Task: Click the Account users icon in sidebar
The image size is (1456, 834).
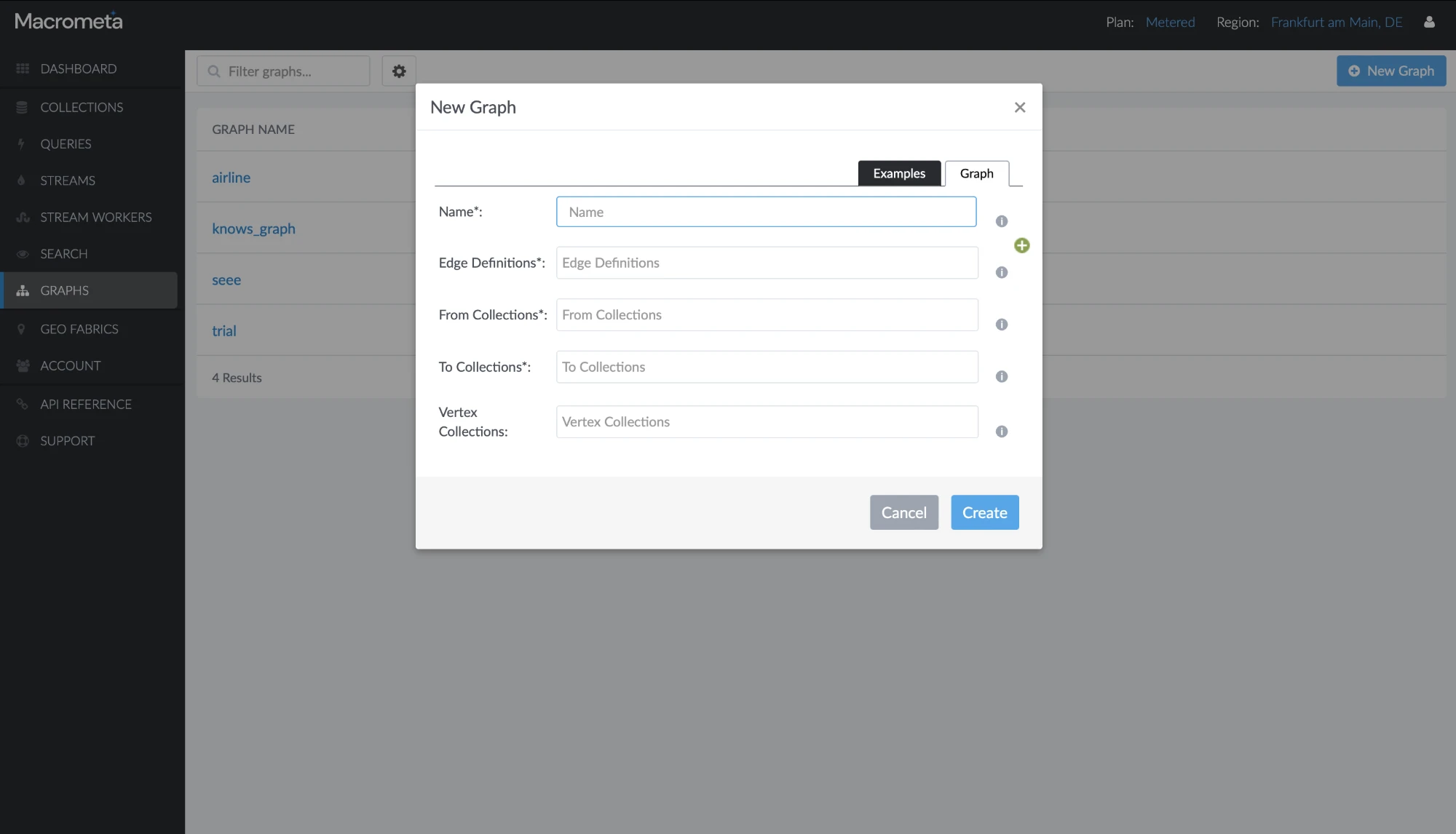Action: click(23, 365)
